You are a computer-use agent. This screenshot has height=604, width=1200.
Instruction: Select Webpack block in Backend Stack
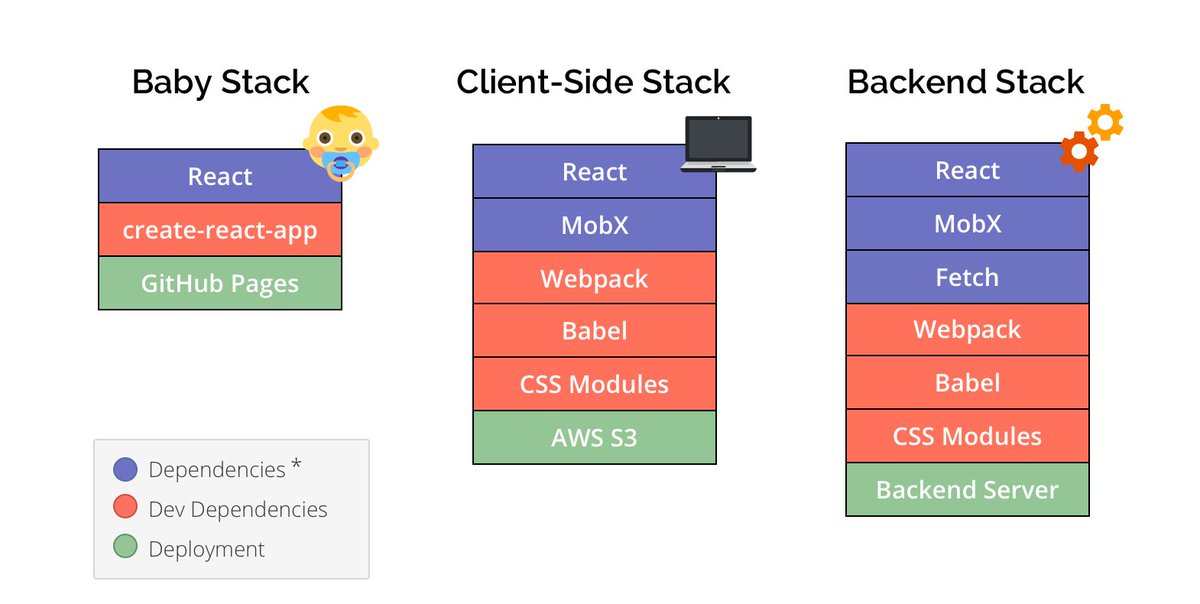pos(967,329)
